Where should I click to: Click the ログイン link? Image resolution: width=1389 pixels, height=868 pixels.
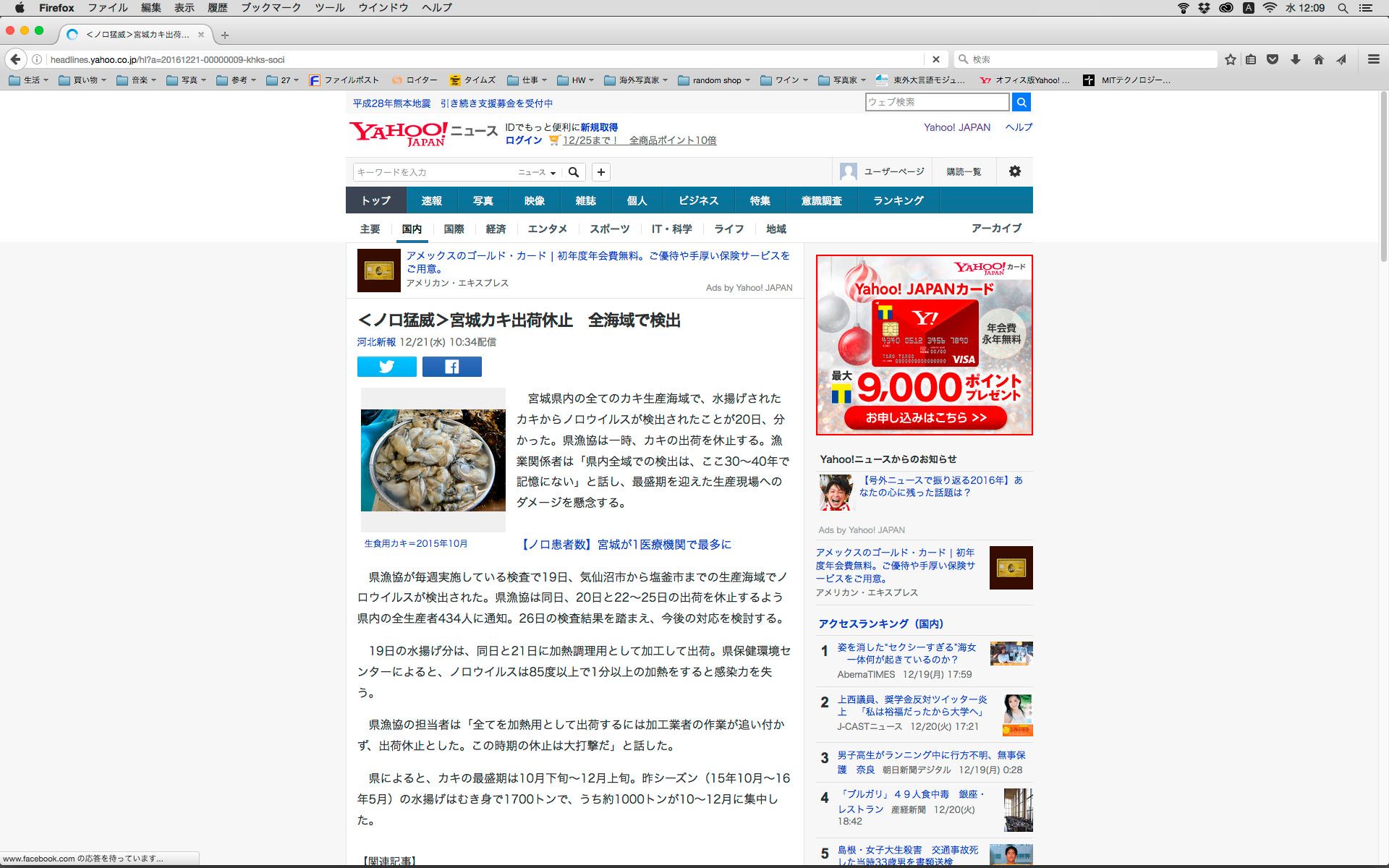pos(524,140)
